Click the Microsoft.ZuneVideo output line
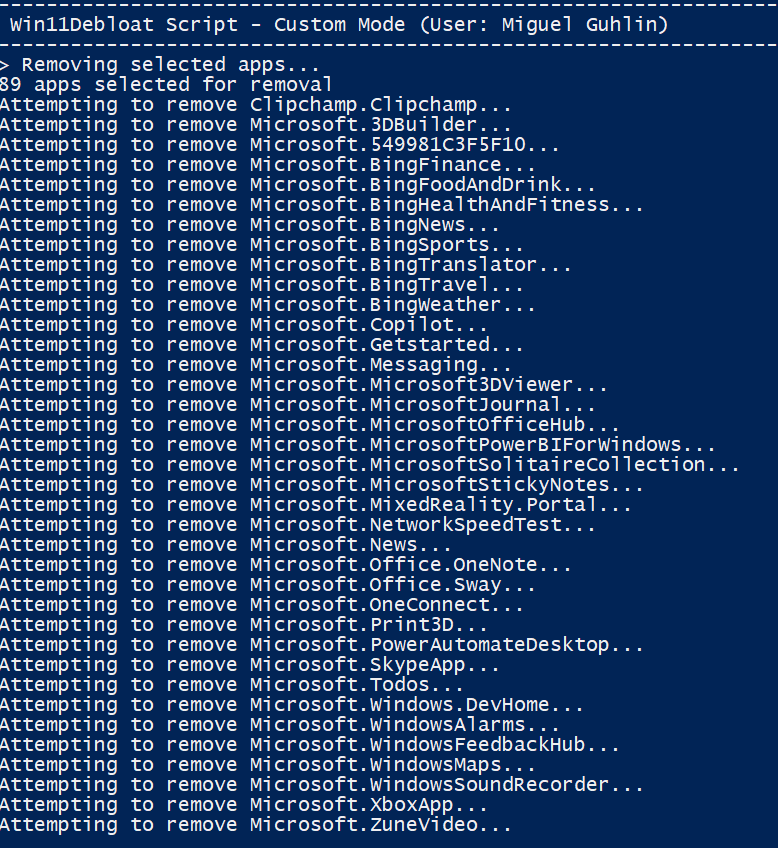This screenshot has width=778, height=848. tap(256, 825)
